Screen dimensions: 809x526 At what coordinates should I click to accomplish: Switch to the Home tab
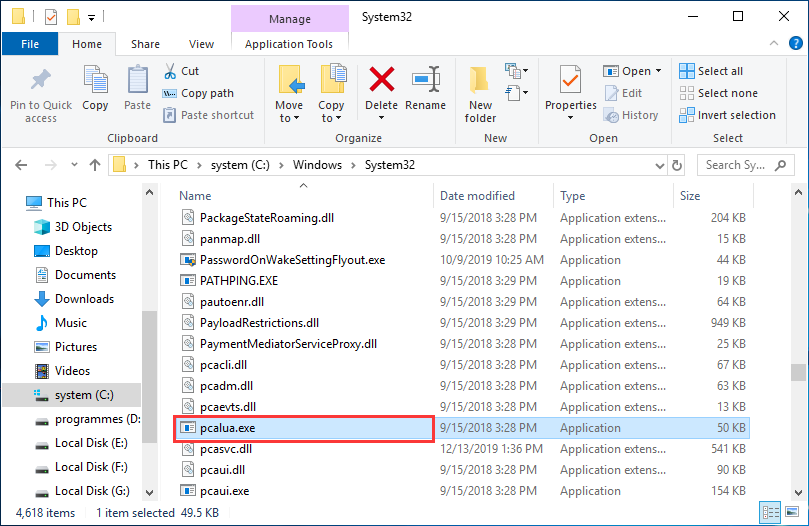(87, 44)
